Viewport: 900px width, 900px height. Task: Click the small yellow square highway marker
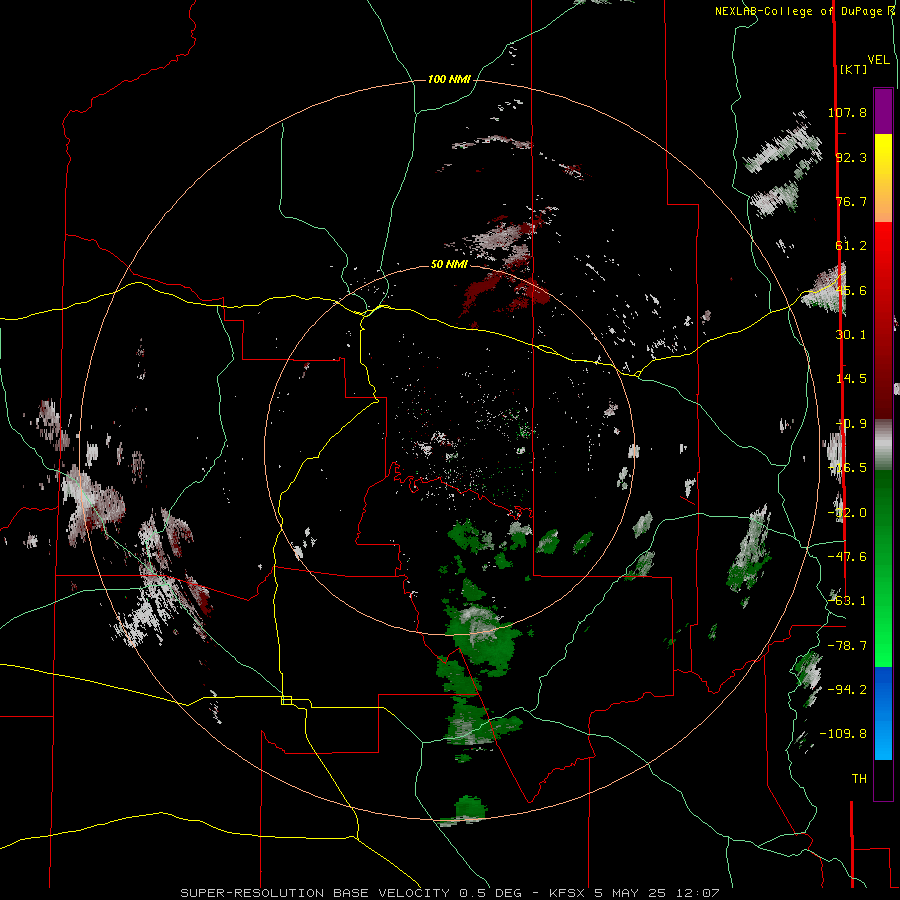[286, 700]
